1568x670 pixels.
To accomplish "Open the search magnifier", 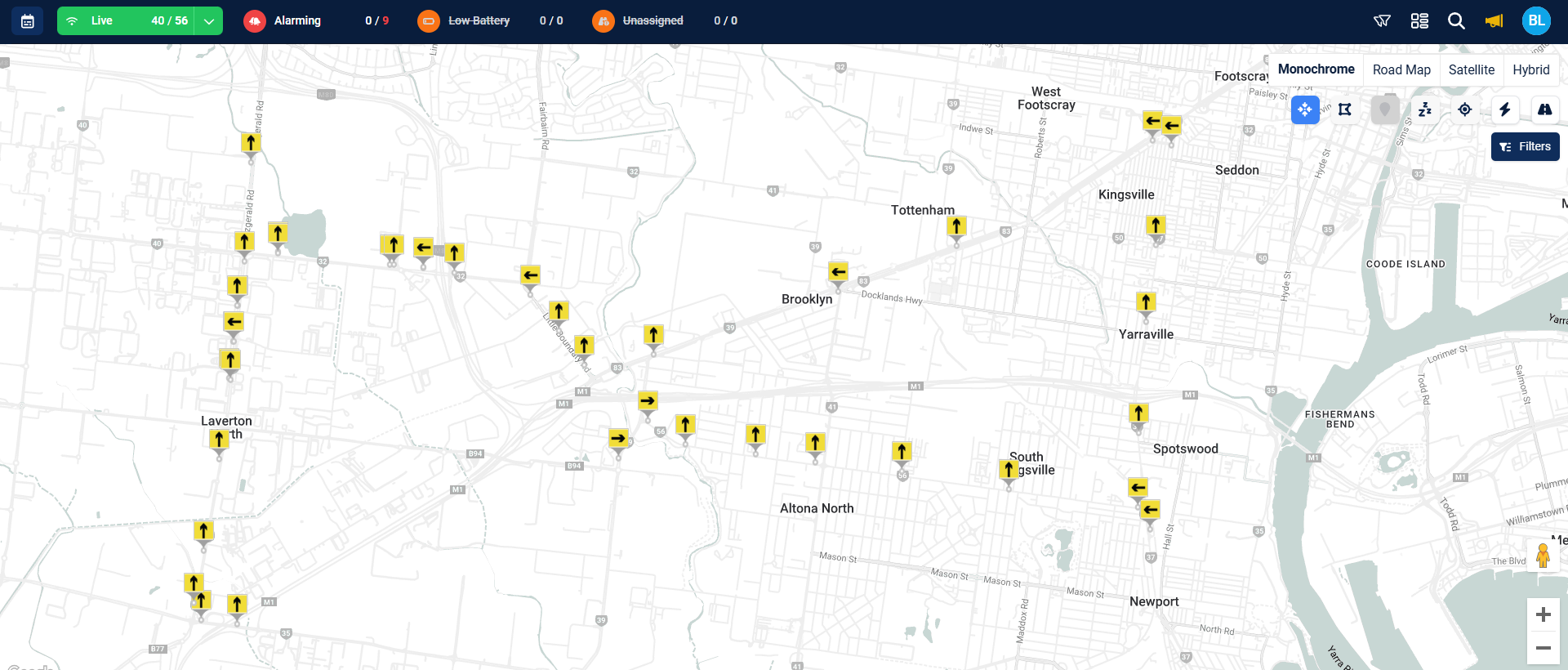I will (x=1456, y=21).
